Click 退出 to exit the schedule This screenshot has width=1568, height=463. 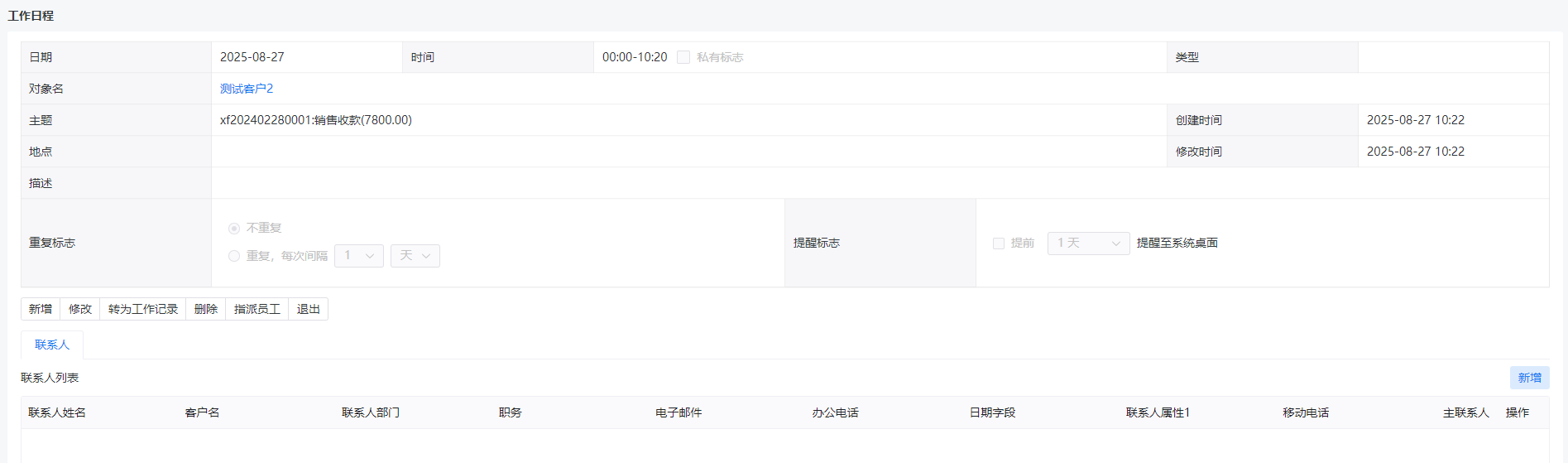click(309, 309)
